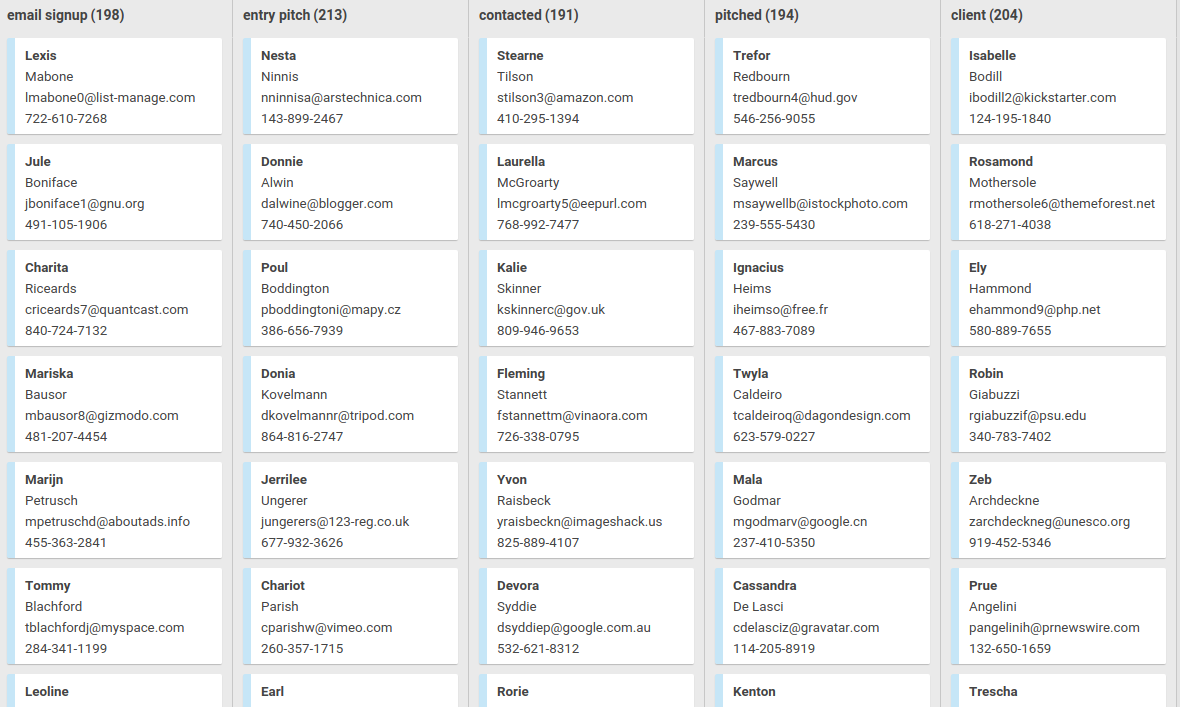
Task: Click the email signup column header
Action: [x=66, y=15]
